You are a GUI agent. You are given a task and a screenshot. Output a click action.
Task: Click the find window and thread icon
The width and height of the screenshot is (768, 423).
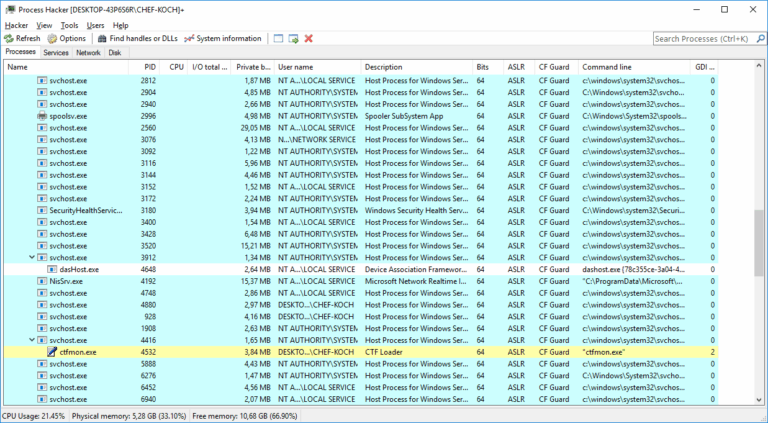click(292, 38)
